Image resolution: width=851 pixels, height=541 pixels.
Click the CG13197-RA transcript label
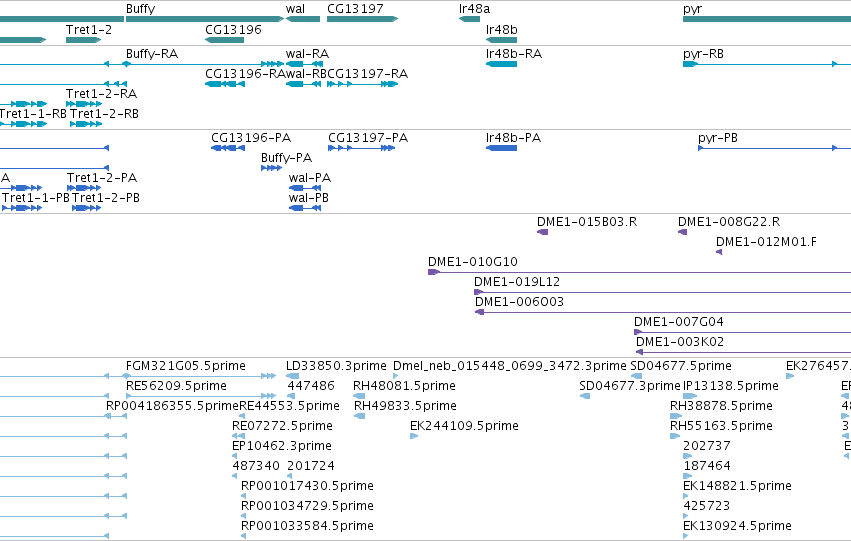367,74
